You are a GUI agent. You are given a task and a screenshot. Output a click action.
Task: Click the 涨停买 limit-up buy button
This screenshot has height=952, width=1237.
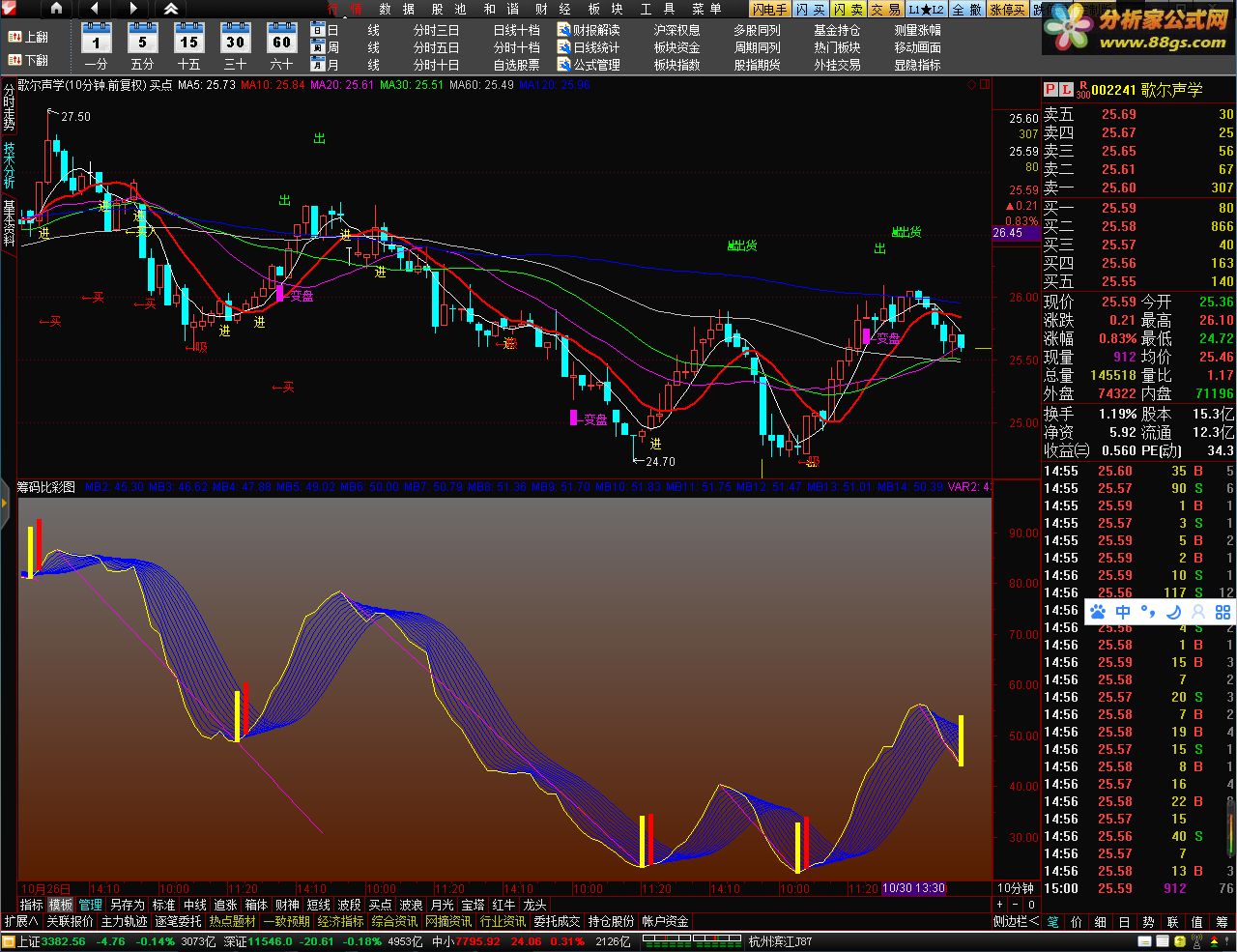(1007, 9)
